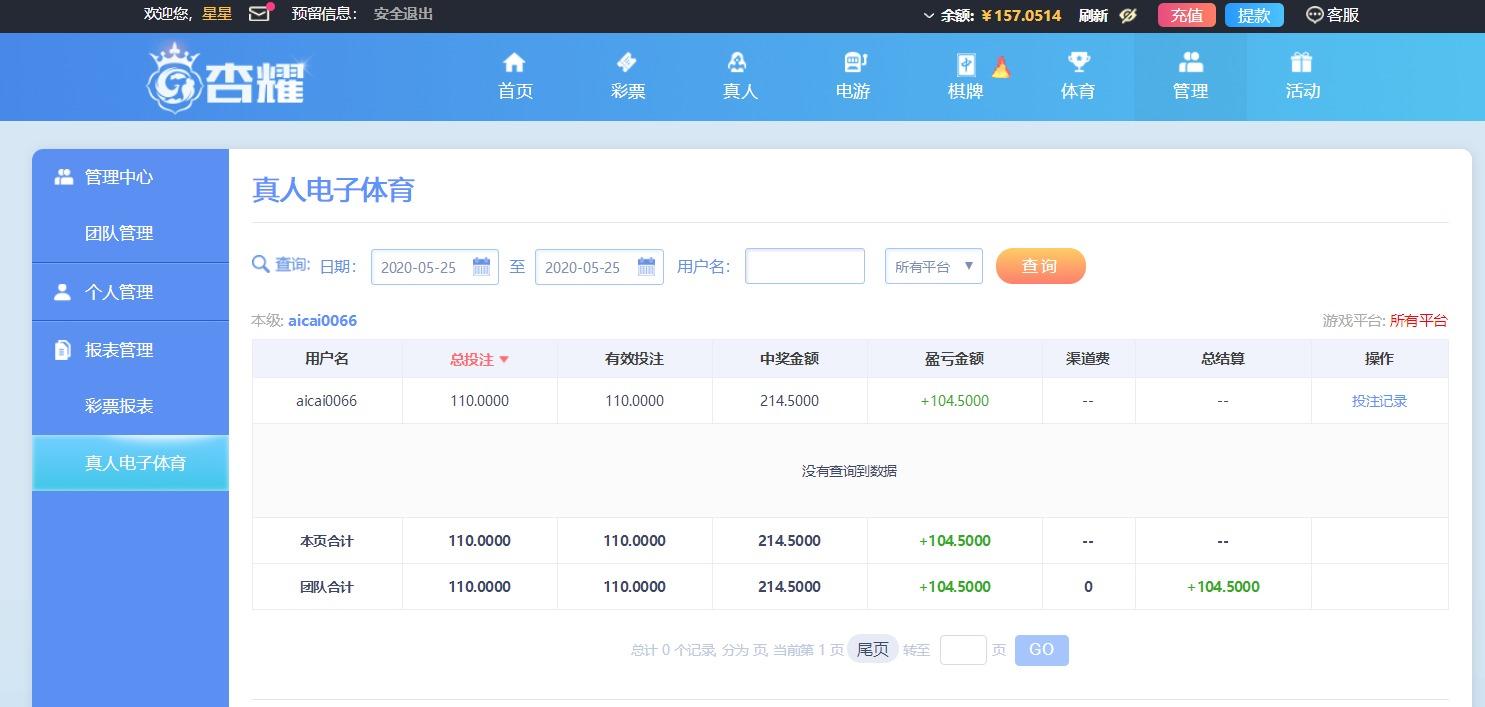The image size is (1485, 707).
Task: Click 渠道费 column header
Action: pyautogui.click(x=1088, y=359)
